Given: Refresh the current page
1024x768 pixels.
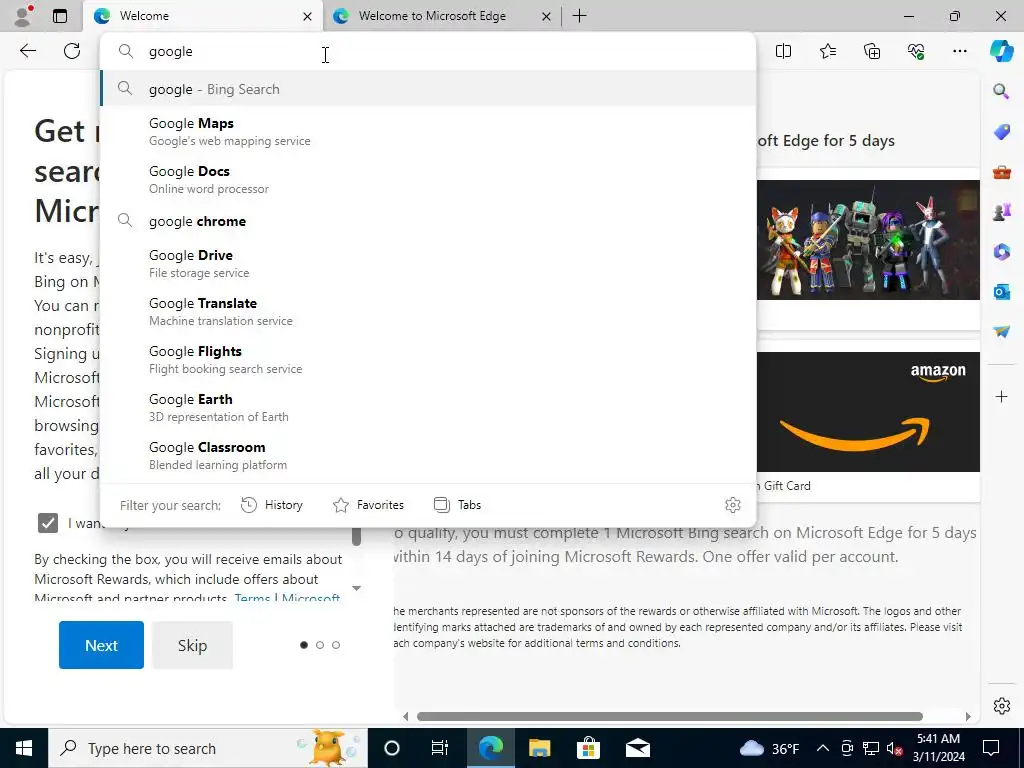Looking at the screenshot, I should pyautogui.click(x=72, y=51).
